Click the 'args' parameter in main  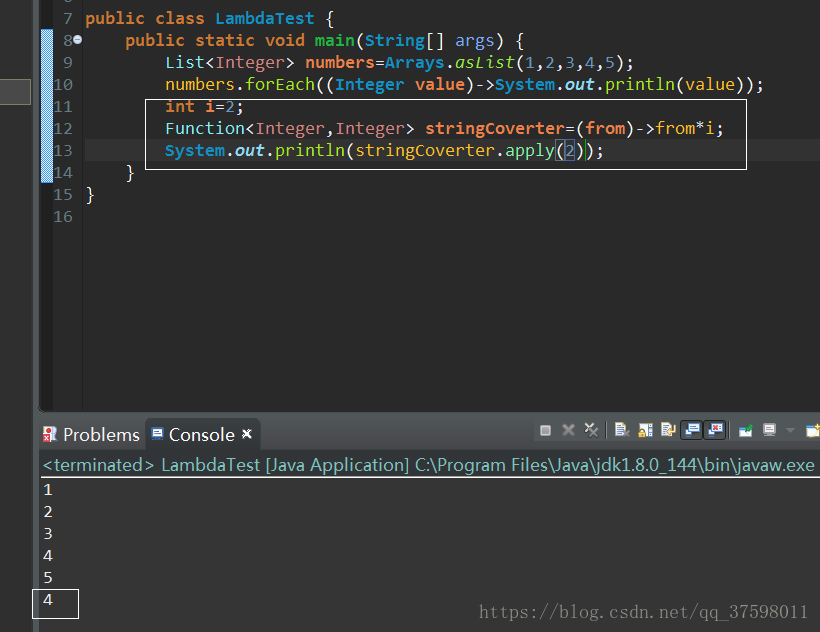click(x=474, y=41)
